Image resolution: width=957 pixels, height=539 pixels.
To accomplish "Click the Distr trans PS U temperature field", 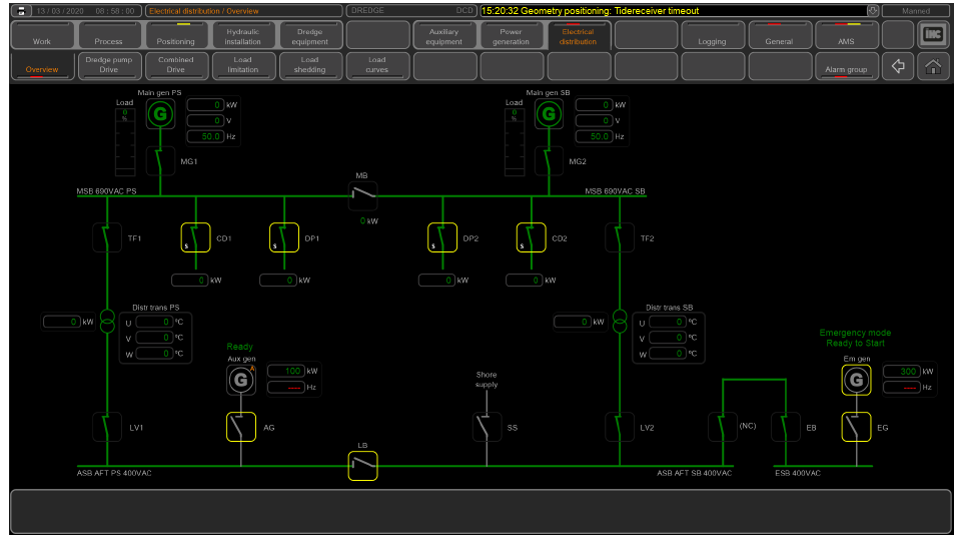I will coord(154,322).
